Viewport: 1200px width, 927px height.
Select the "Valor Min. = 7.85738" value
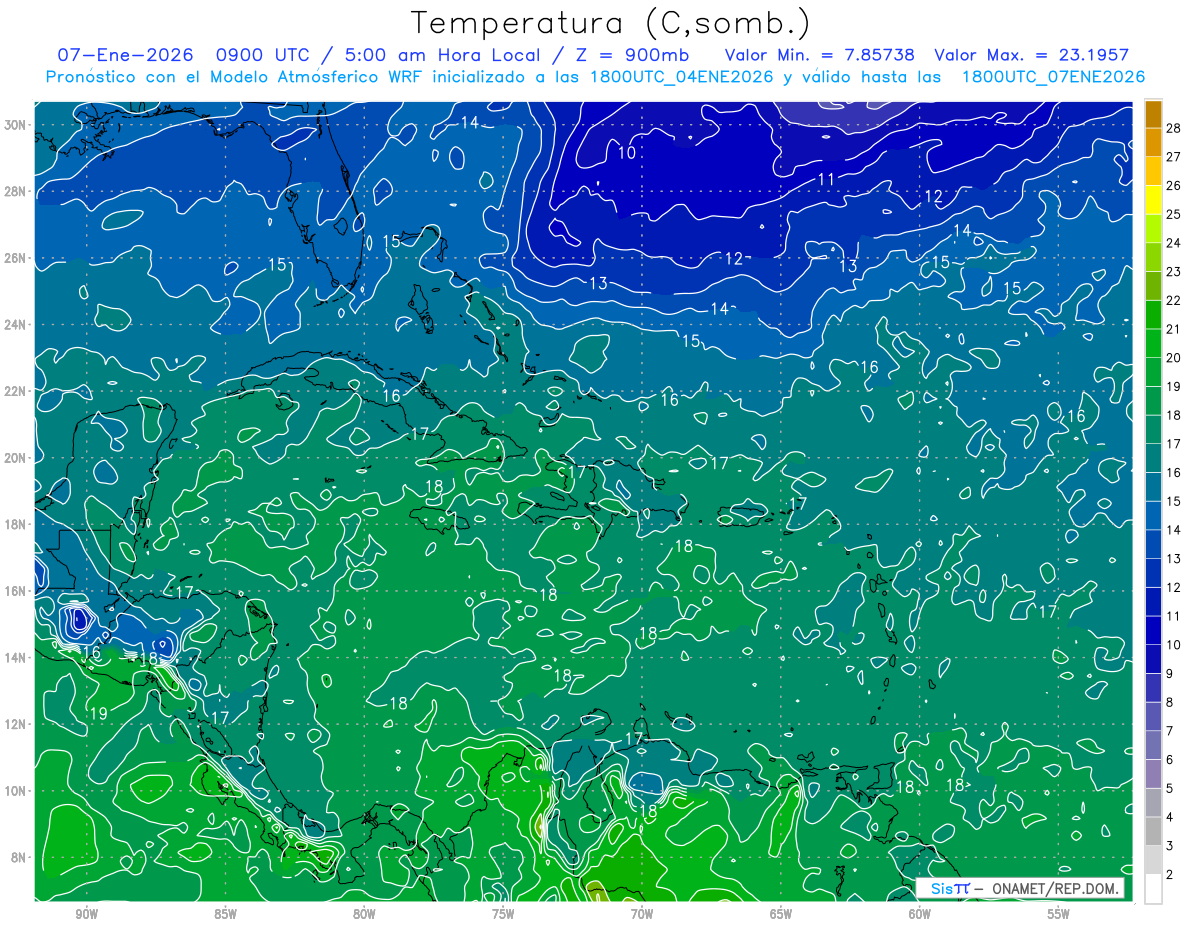[819, 55]
